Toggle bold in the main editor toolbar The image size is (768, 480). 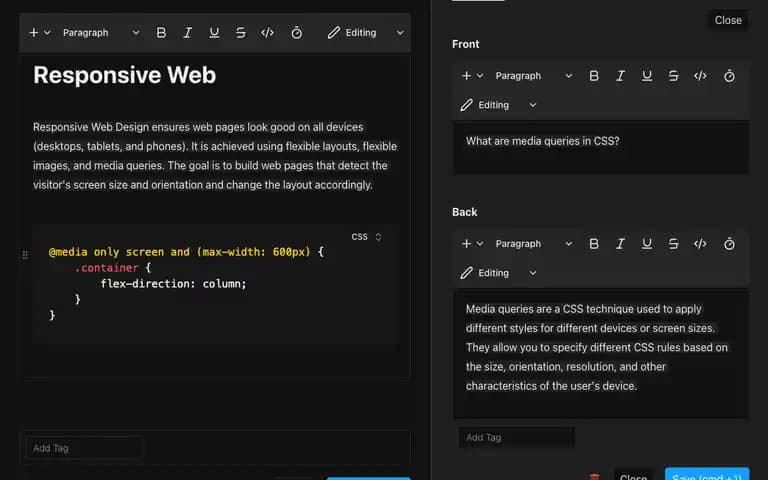pyautogui.click(x=161, y=33)
